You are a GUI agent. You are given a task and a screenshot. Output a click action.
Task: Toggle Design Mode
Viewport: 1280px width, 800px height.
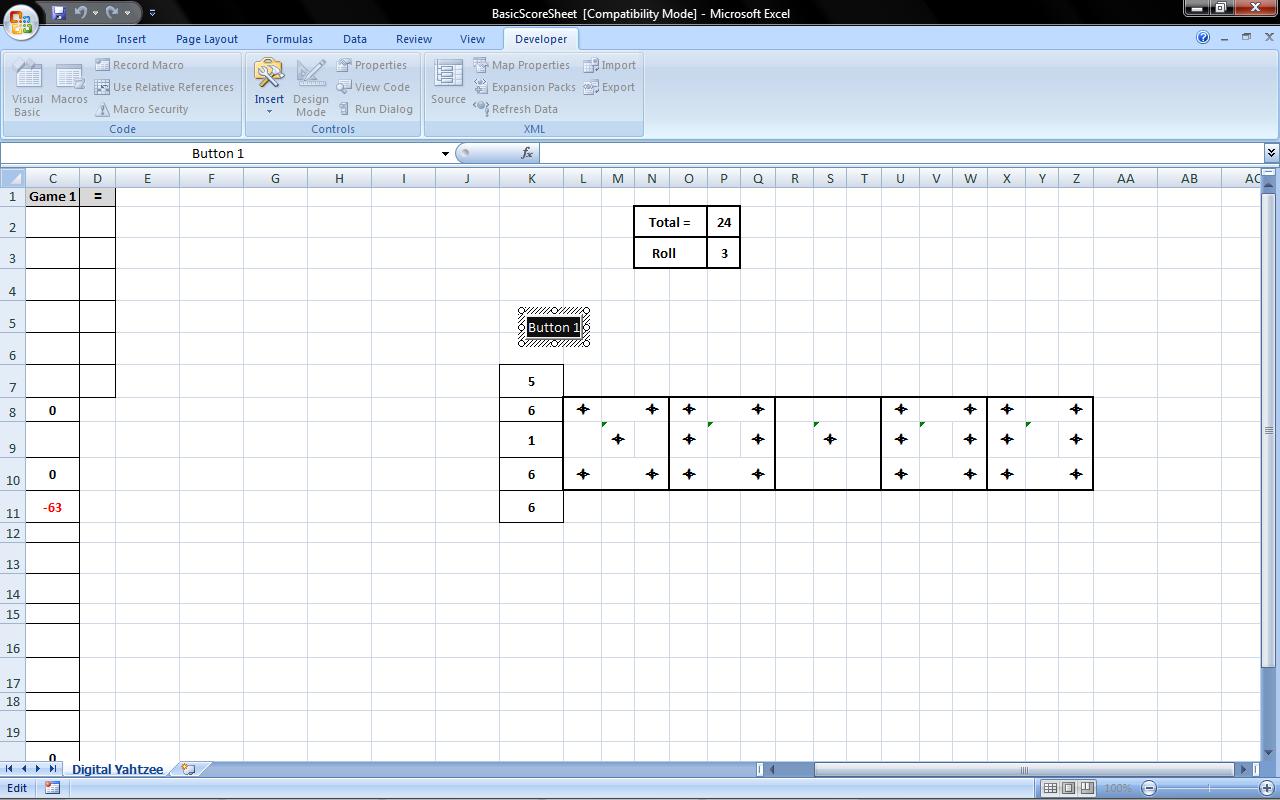click(311, 87)
